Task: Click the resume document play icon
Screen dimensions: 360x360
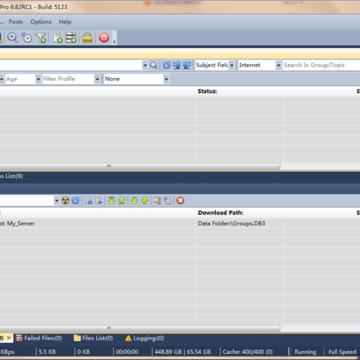Action: click(99, 201)
